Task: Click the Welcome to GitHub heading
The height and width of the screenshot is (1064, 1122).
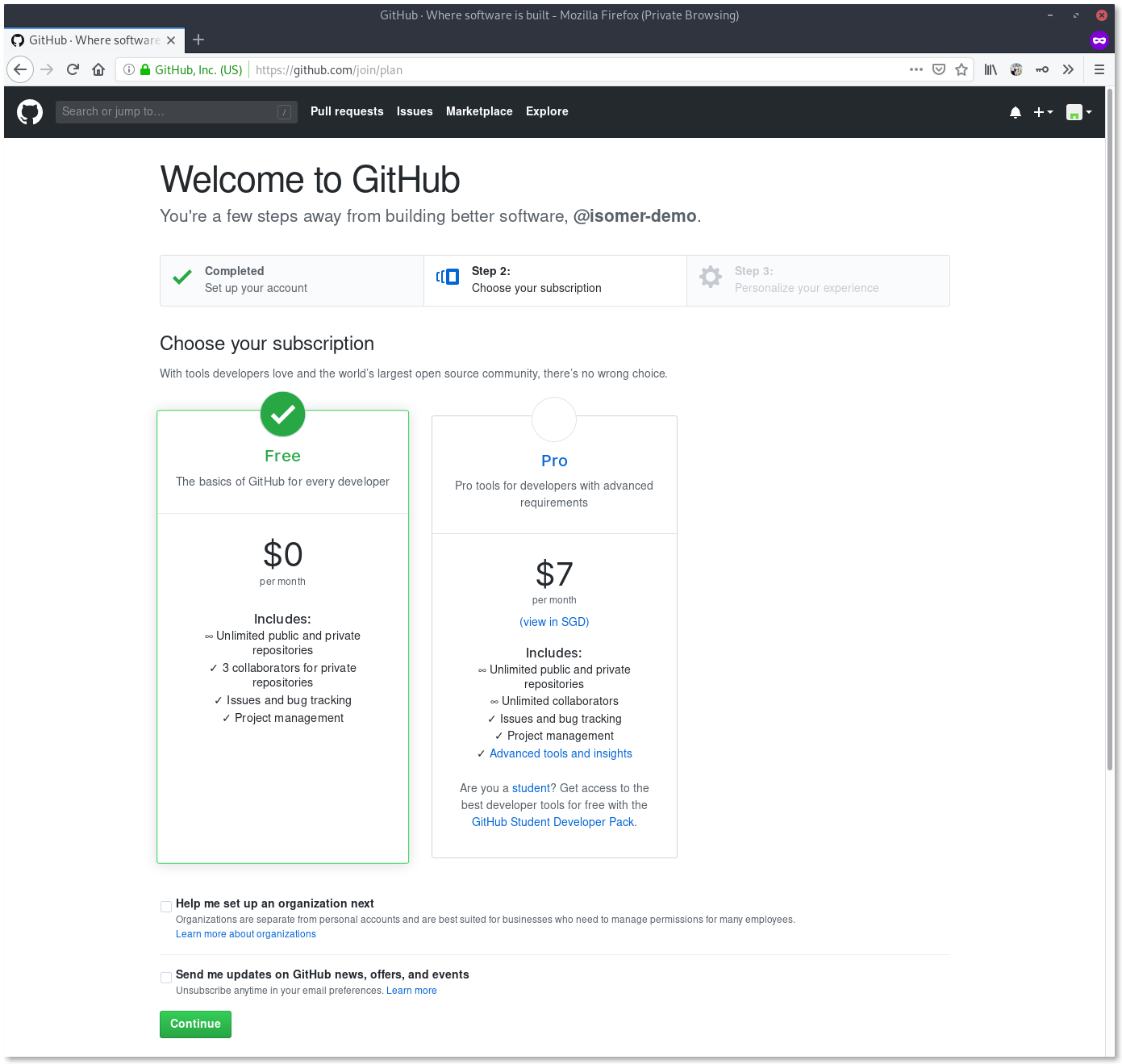Action: coord(311,179)
